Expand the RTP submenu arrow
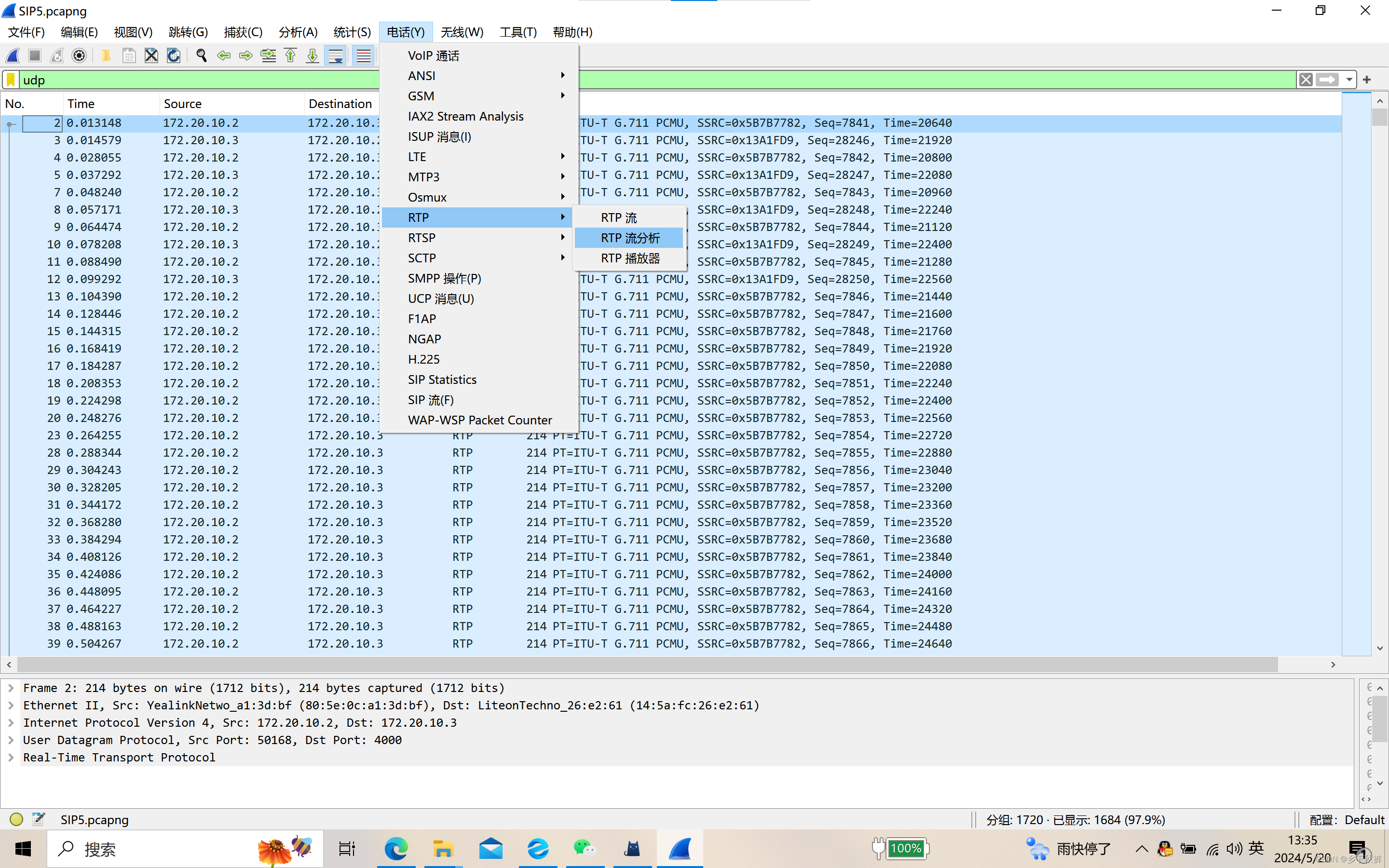The image size is (1389, 868). pos(562,217)
